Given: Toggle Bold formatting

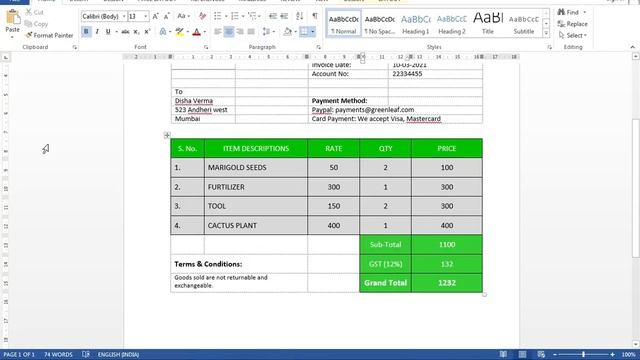Looking at the screenshot, I should (86, 31).
